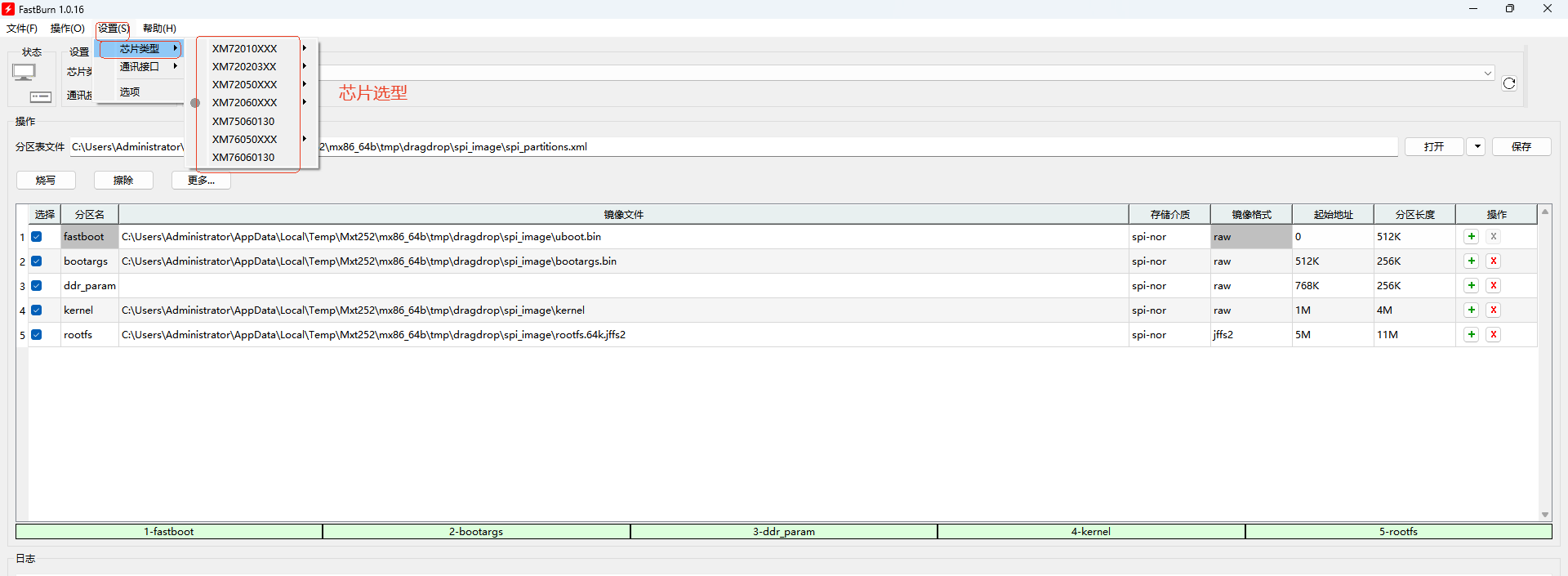Add a partition after fastboot row
Screen dimensions: 1568x576
(1472, 237)
